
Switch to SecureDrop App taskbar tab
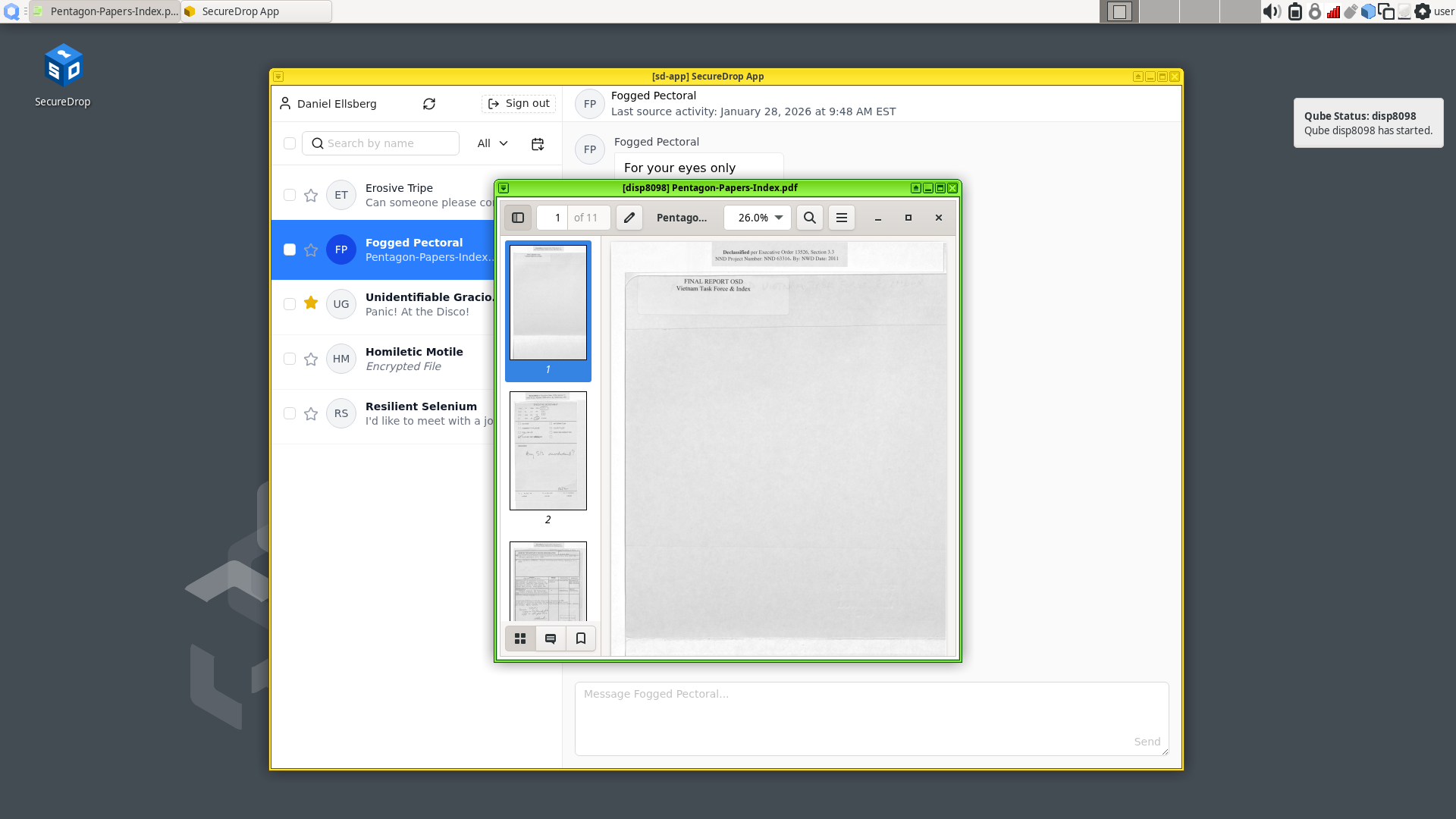coord(256,11)
